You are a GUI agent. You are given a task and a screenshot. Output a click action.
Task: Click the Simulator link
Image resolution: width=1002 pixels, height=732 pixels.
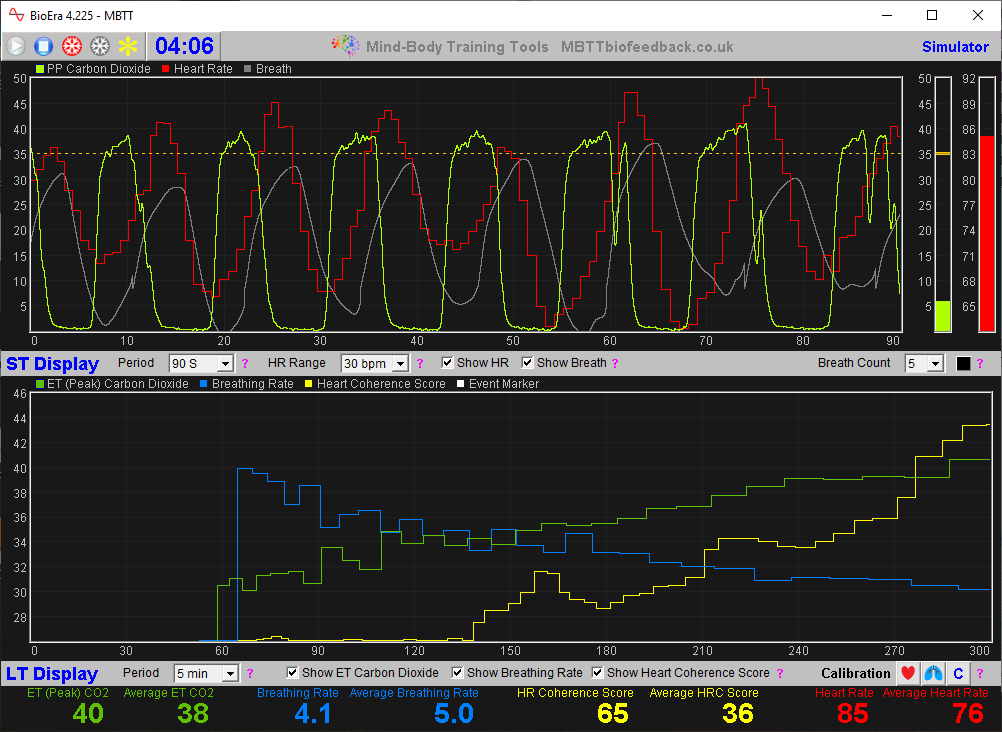point(955,46)
